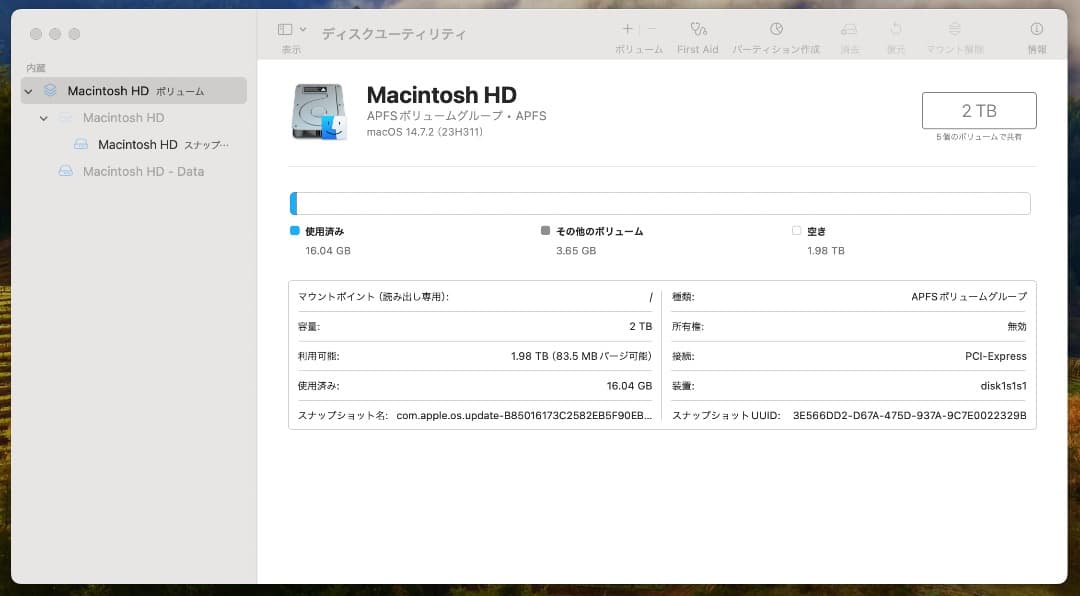Add a volume with the plus icon

coord(627,28)
